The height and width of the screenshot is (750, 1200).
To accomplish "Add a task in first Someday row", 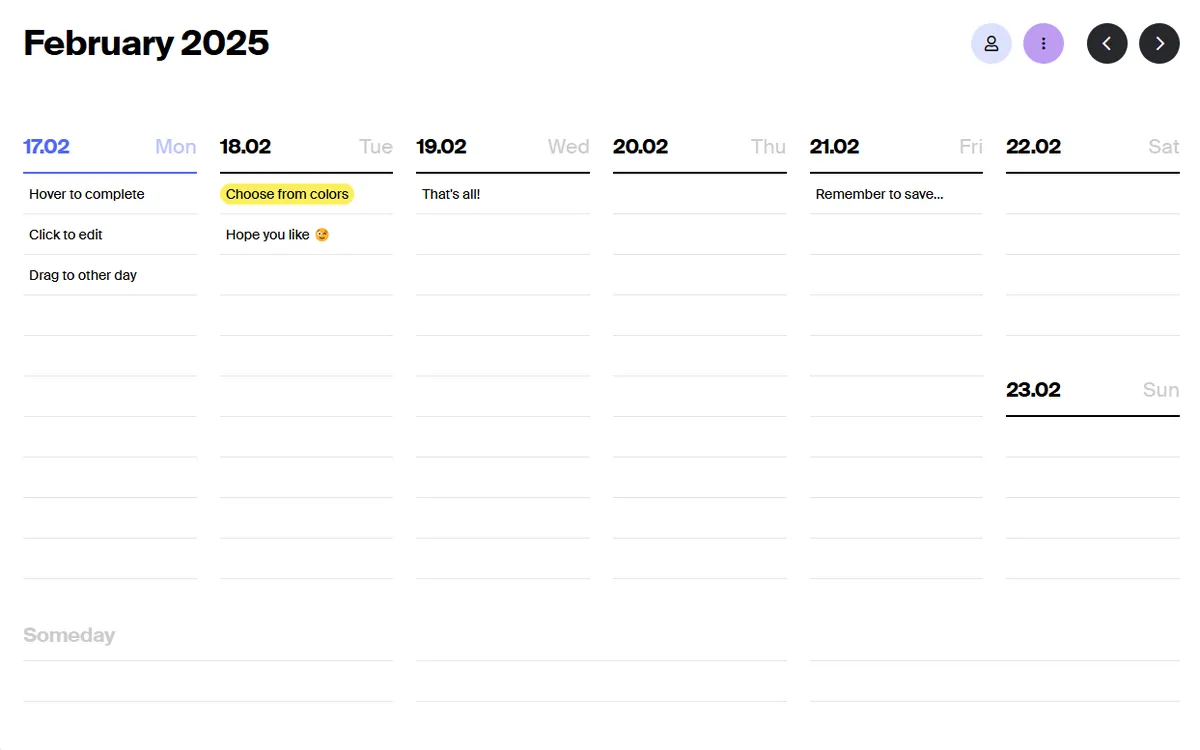I will [207, 681].
